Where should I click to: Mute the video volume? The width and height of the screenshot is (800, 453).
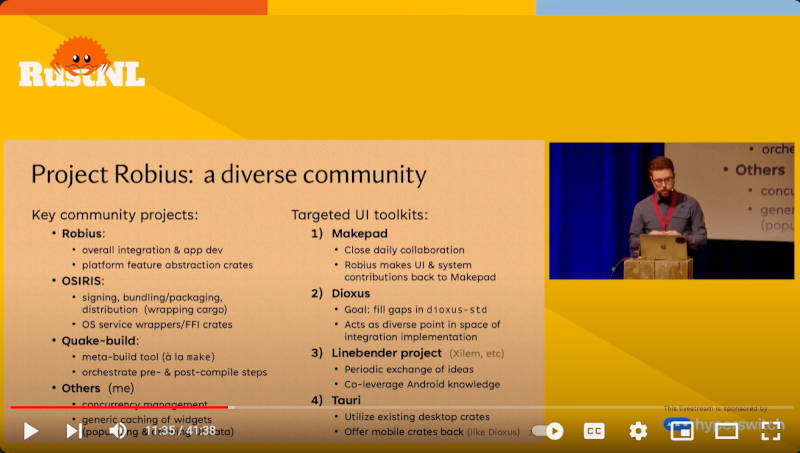(118, 431)
